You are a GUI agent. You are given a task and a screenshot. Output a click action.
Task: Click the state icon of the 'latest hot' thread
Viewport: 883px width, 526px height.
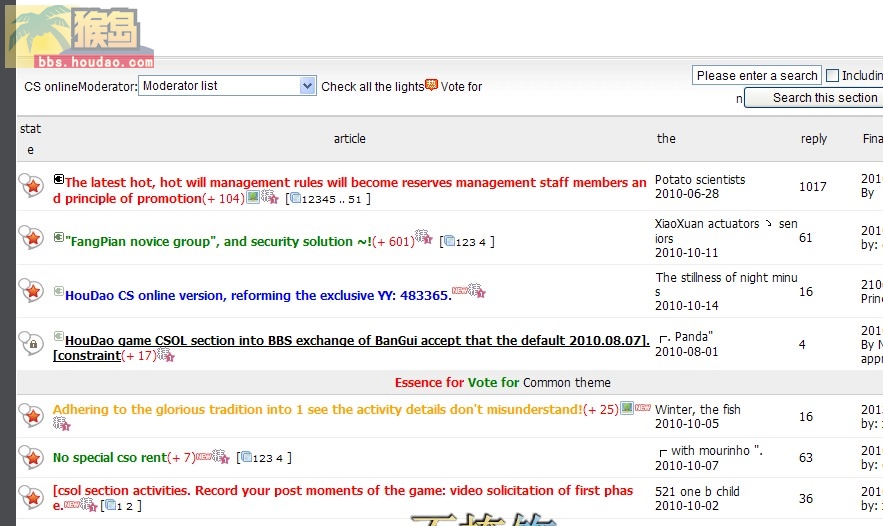[x=31, y=185]
